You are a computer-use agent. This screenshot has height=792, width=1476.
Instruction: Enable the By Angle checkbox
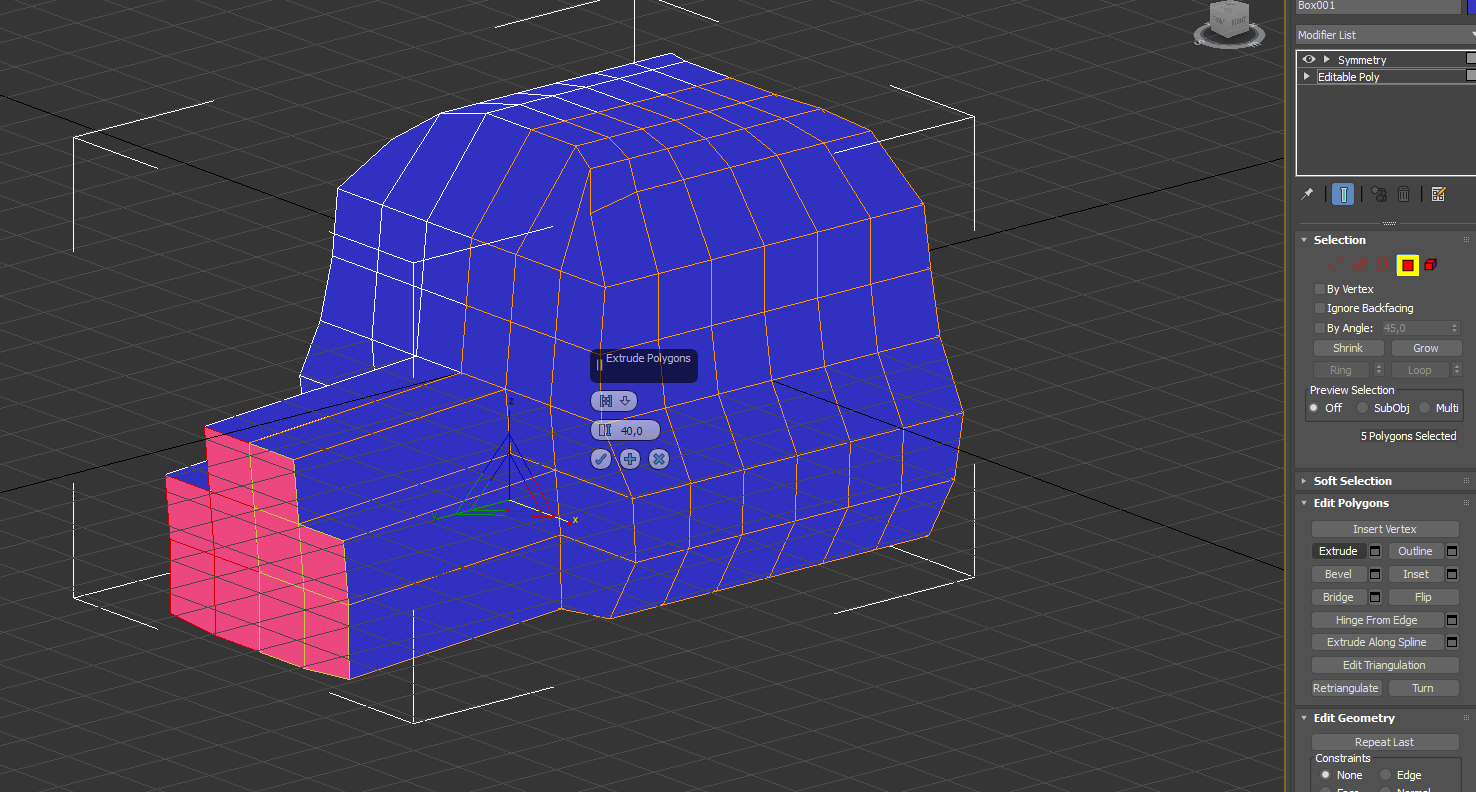tap(1319, 328)
